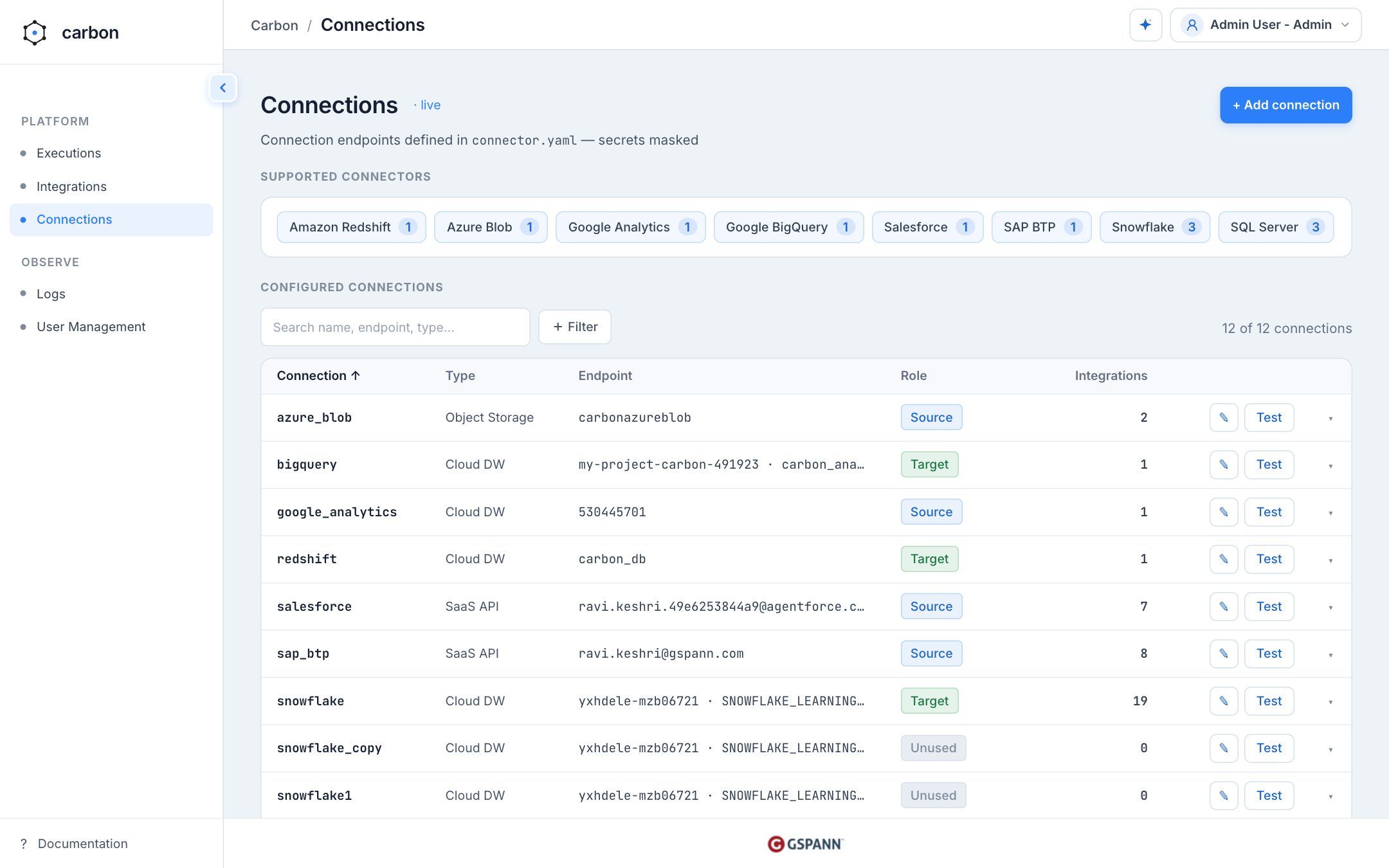Open the AI sparkle assistant button

(x=1145, y=25)
